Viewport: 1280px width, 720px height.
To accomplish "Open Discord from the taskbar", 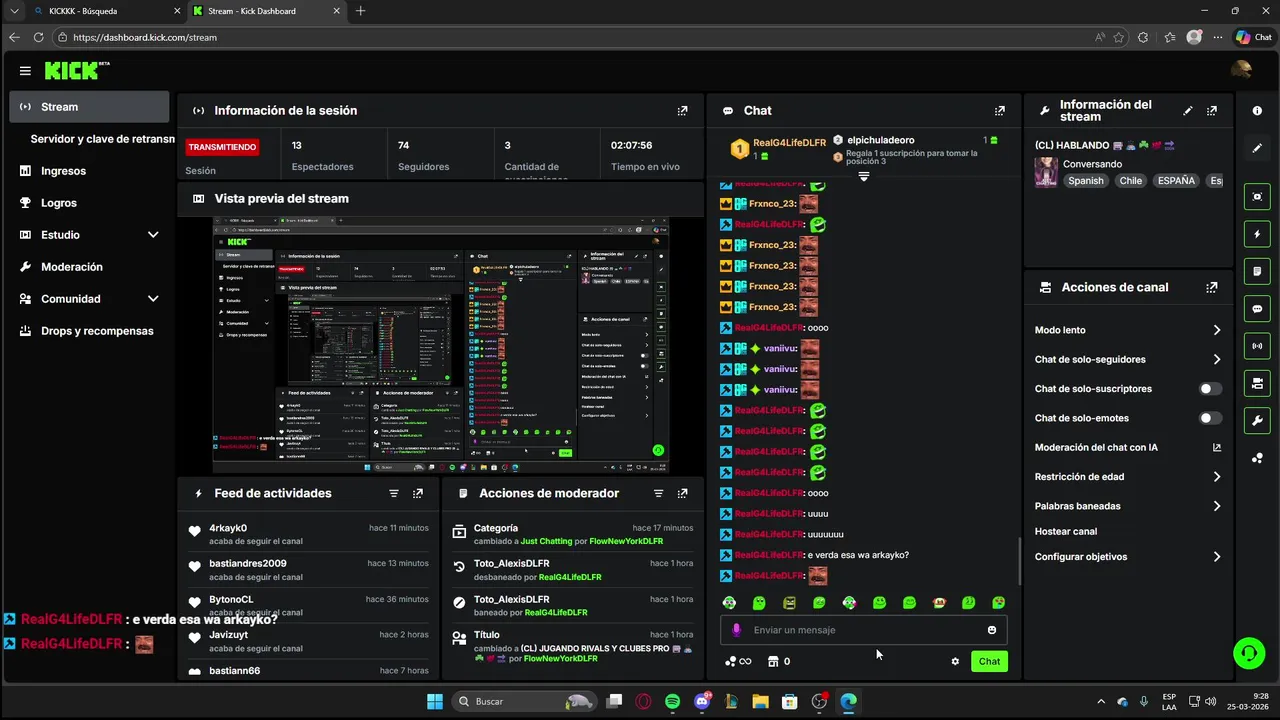I will coord(702,702).
